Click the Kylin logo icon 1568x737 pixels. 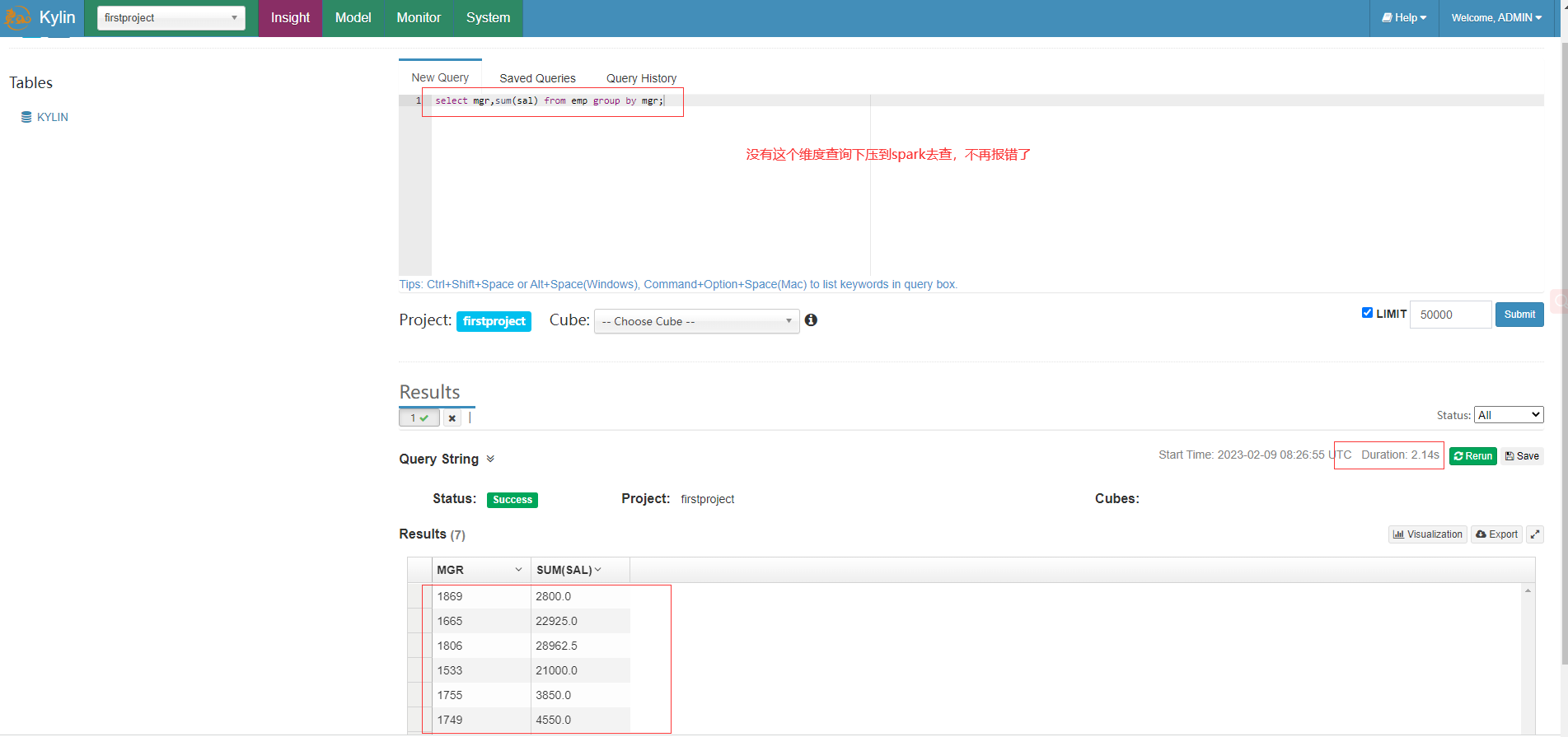tap(17, 17)
